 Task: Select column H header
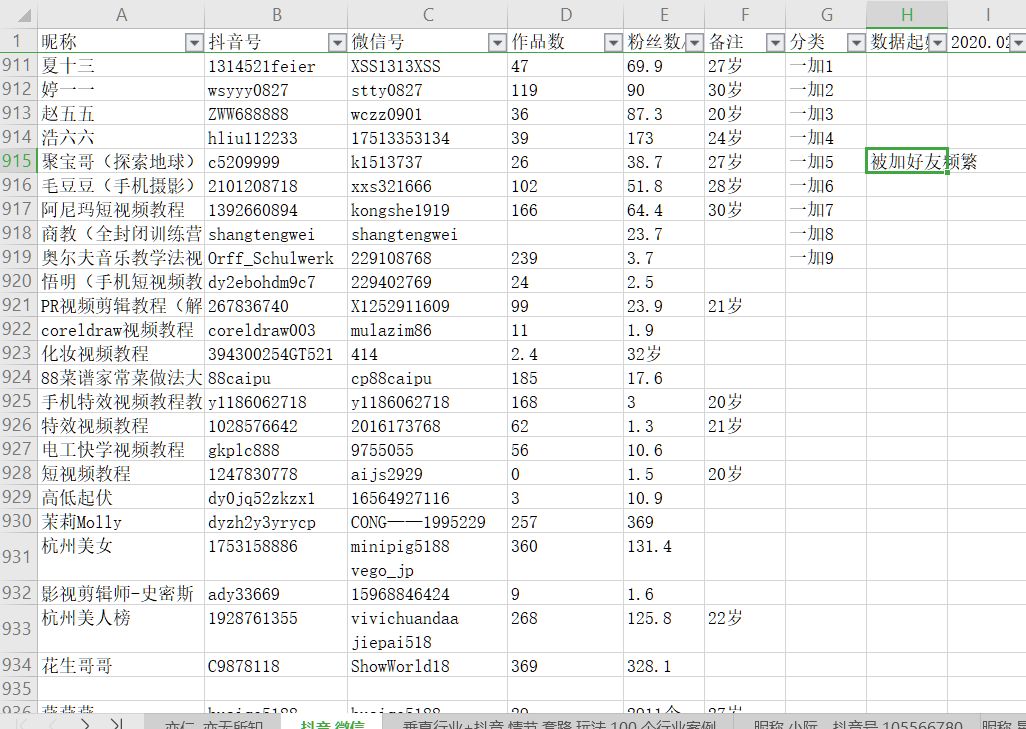coord(907,14)
